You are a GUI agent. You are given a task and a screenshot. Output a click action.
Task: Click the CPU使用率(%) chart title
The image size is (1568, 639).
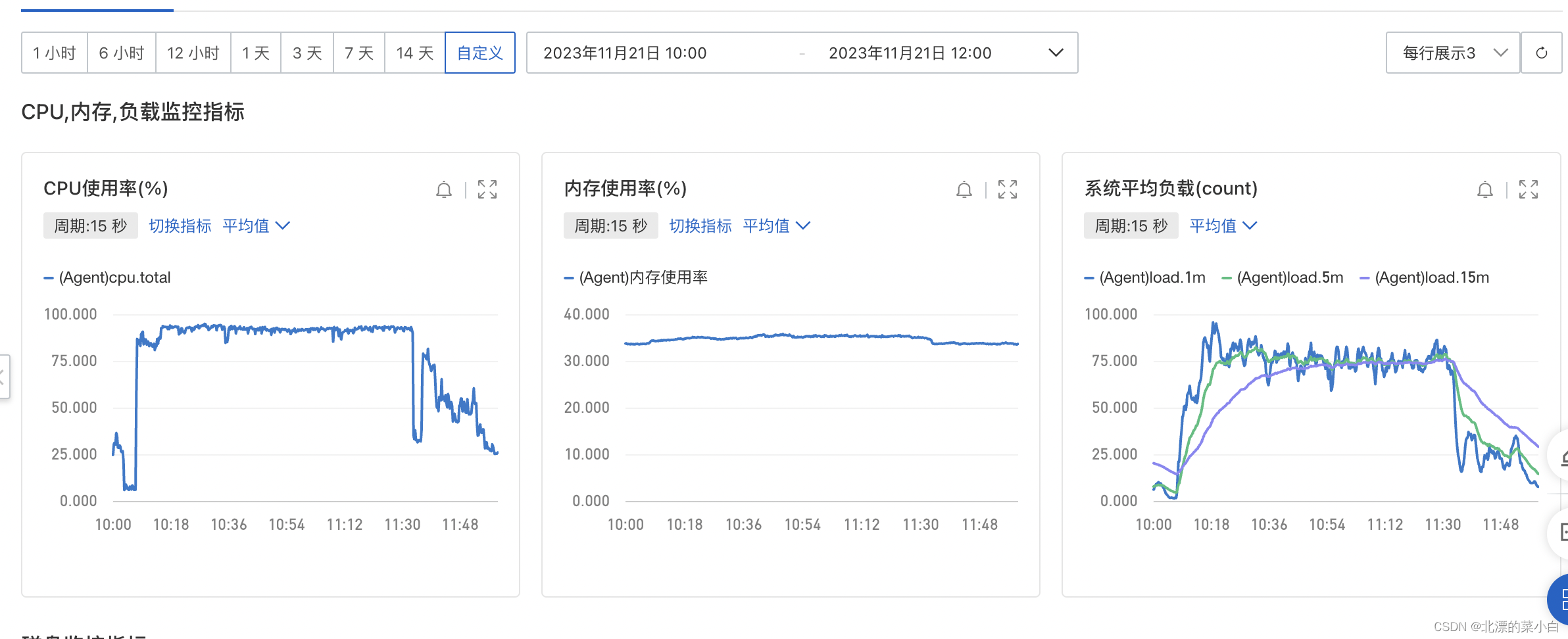click(x=106, y=189)
